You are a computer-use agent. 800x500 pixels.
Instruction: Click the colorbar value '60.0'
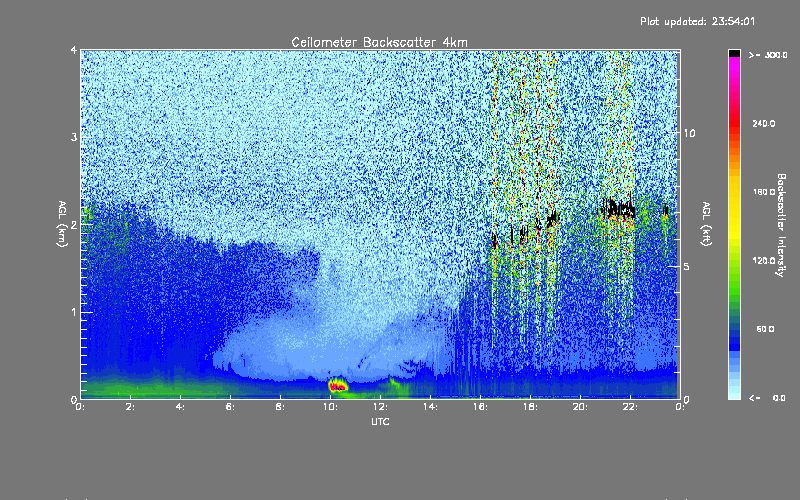point(765,329)
